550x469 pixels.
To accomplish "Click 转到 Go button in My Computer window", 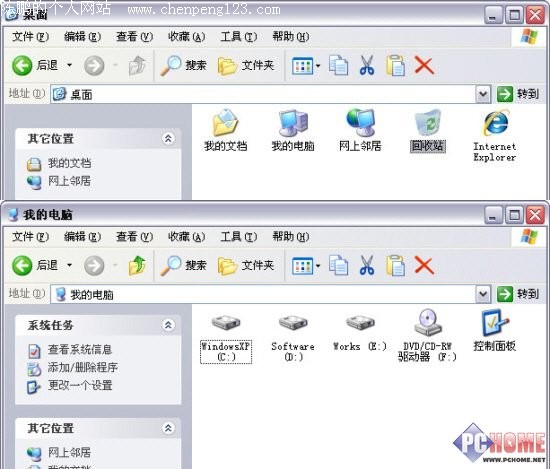I will pyautogui.click(x=518, y=294).
